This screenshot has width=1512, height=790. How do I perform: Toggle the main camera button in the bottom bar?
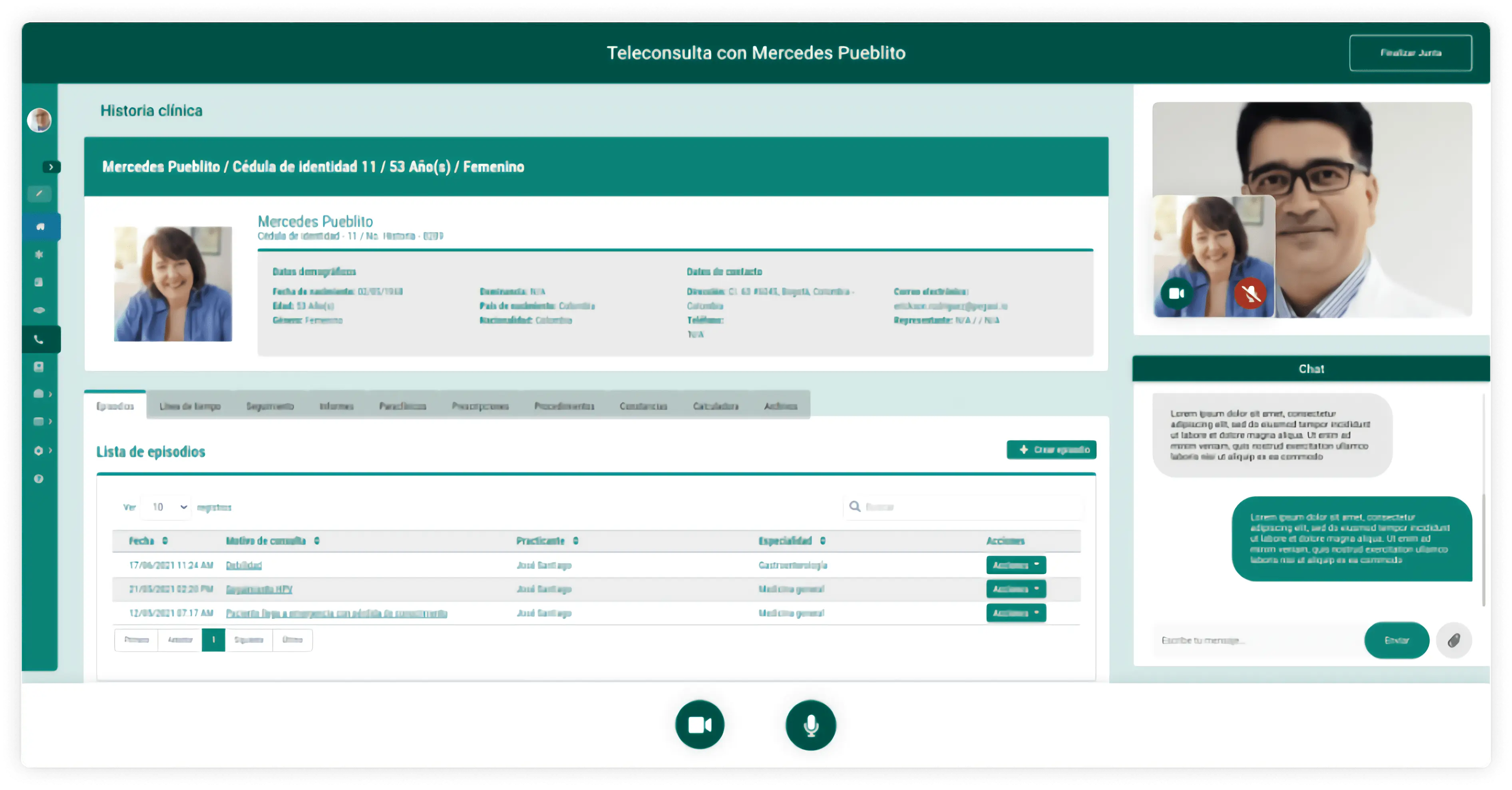point(700,725)
